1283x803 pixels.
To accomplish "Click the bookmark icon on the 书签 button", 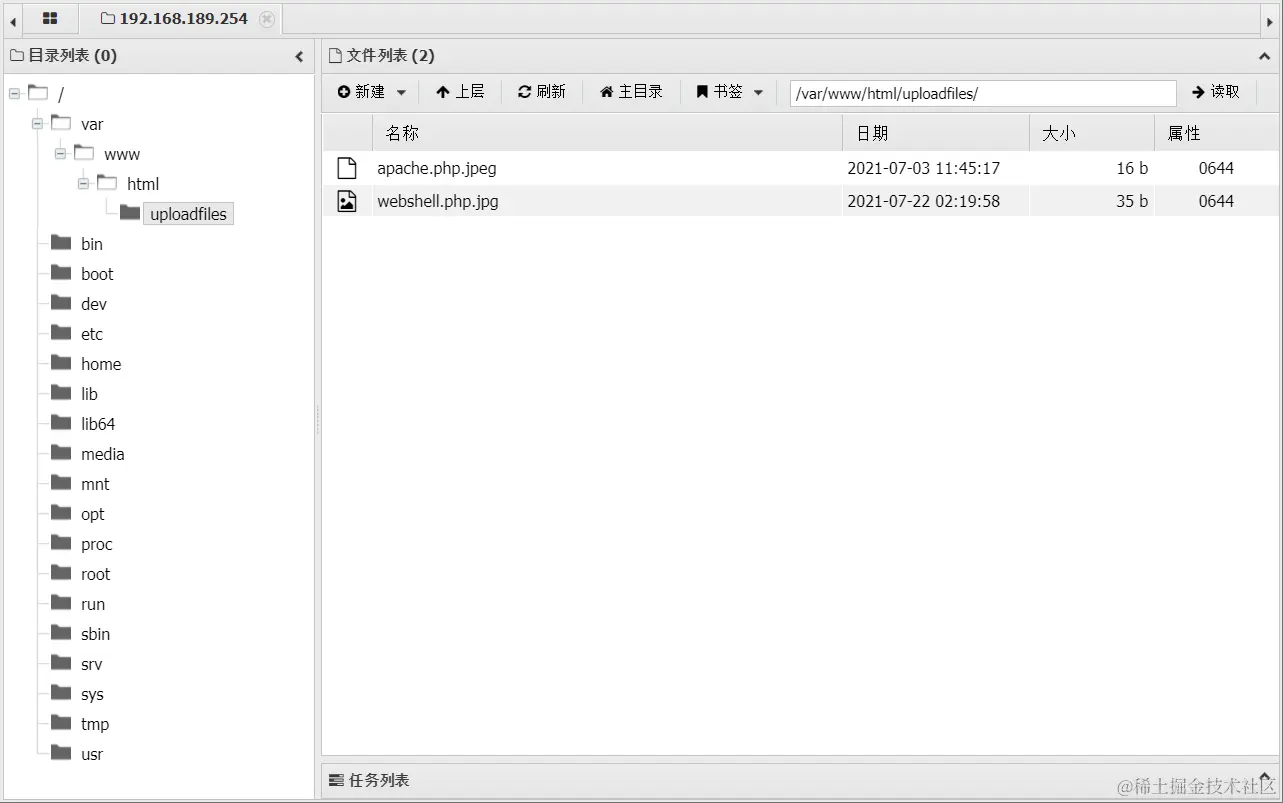I will tap(702, 91).
